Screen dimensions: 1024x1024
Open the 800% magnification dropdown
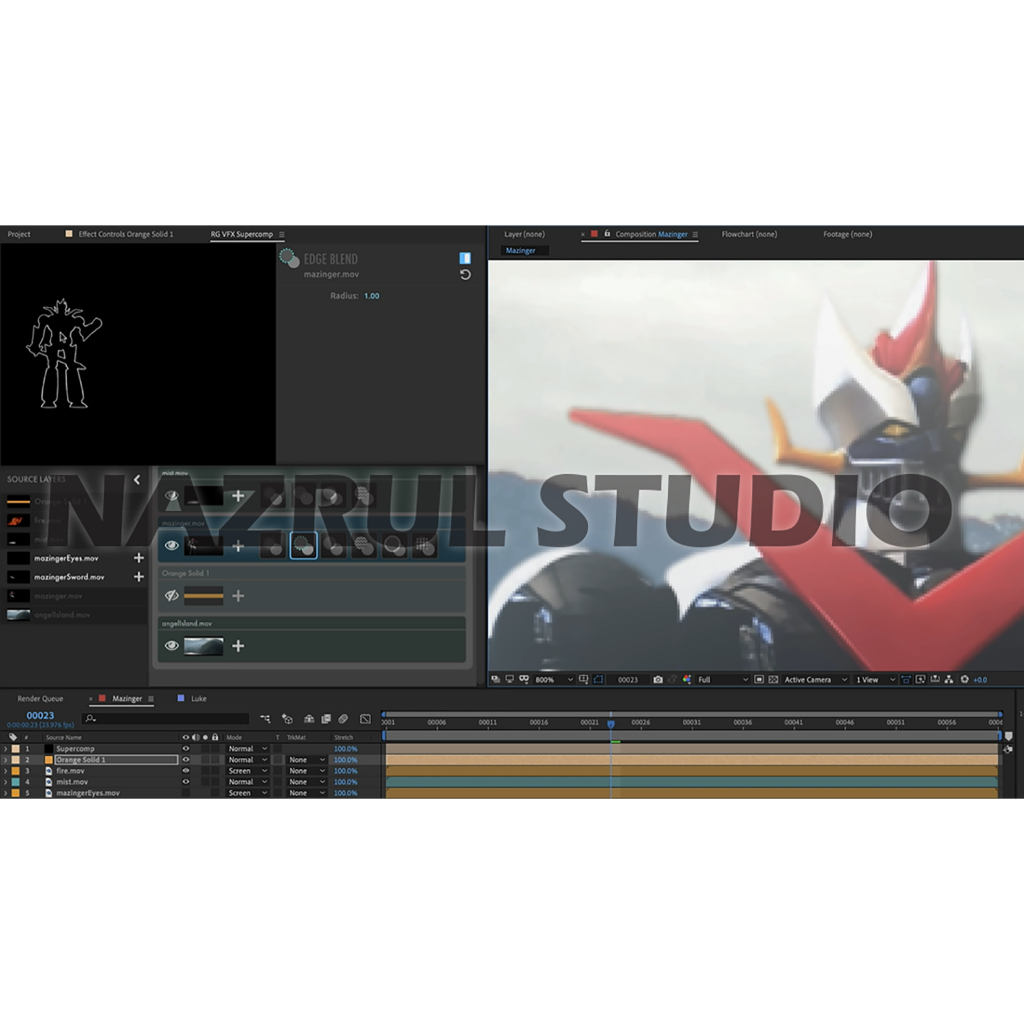[555, 680]
